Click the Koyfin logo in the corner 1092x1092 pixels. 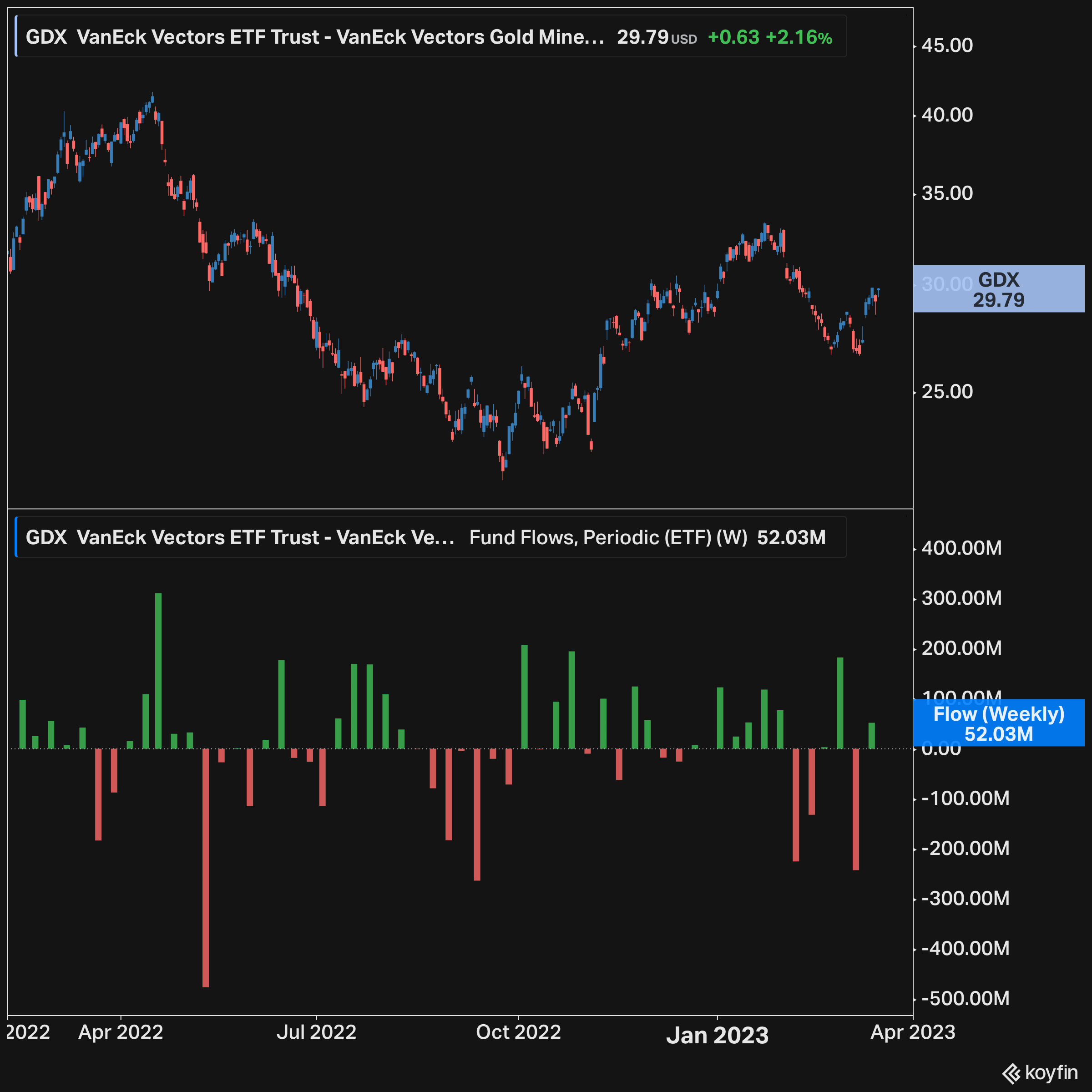pyautogui.click(x=1040, y=1072)
